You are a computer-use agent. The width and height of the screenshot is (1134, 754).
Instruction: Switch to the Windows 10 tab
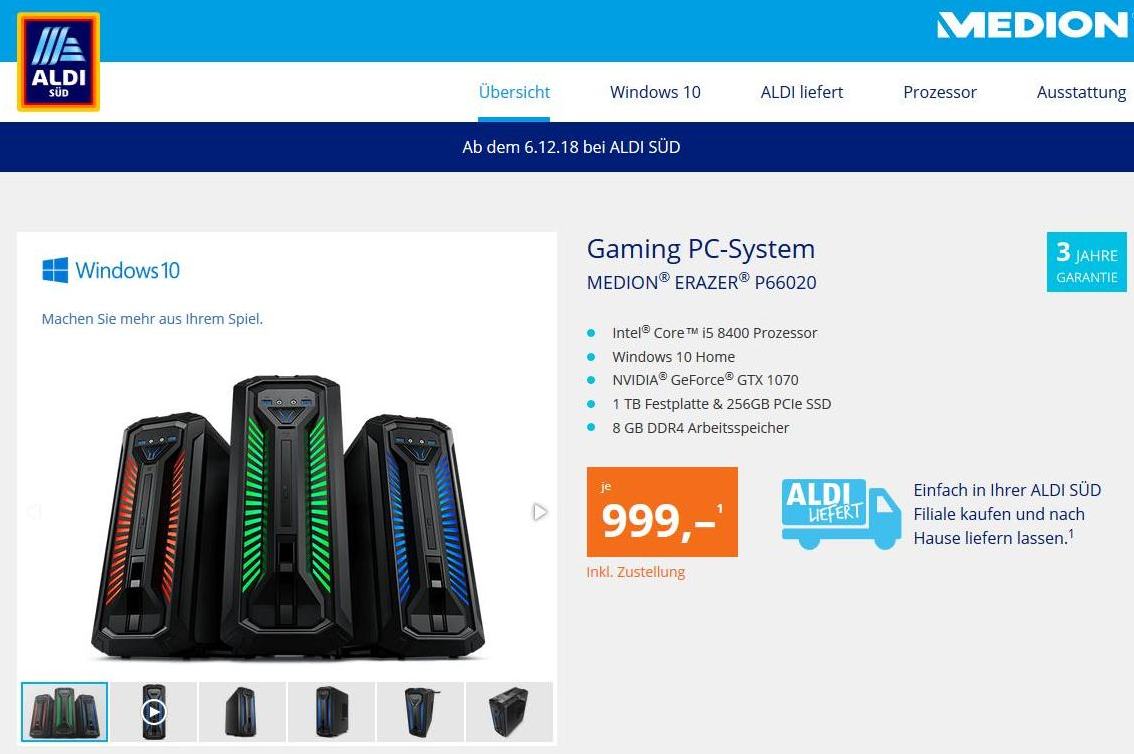[x=655, y=93]
